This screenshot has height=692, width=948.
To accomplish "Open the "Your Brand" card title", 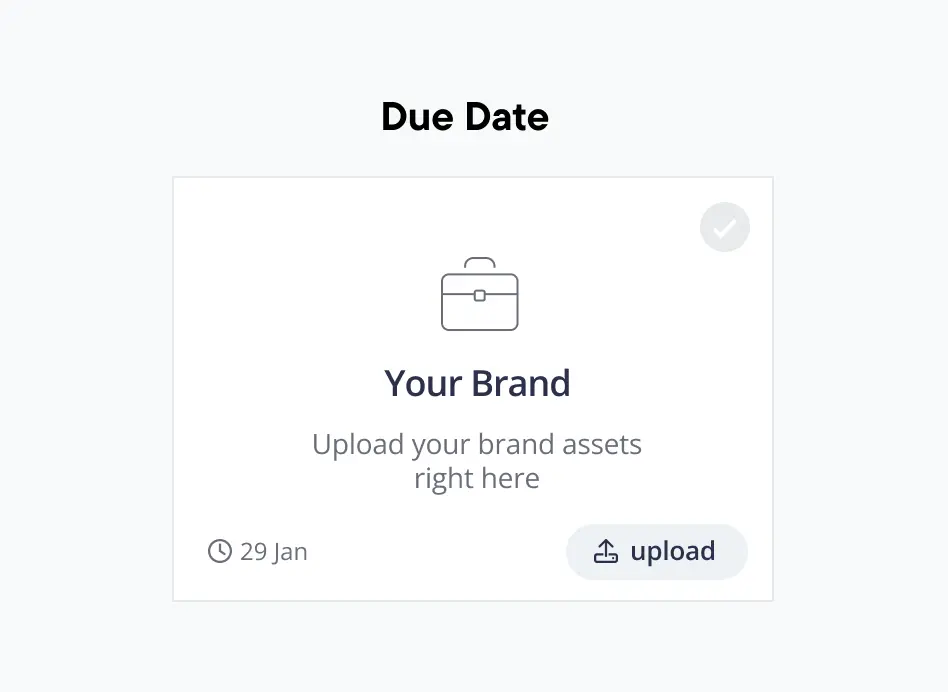I will (477, 384).
